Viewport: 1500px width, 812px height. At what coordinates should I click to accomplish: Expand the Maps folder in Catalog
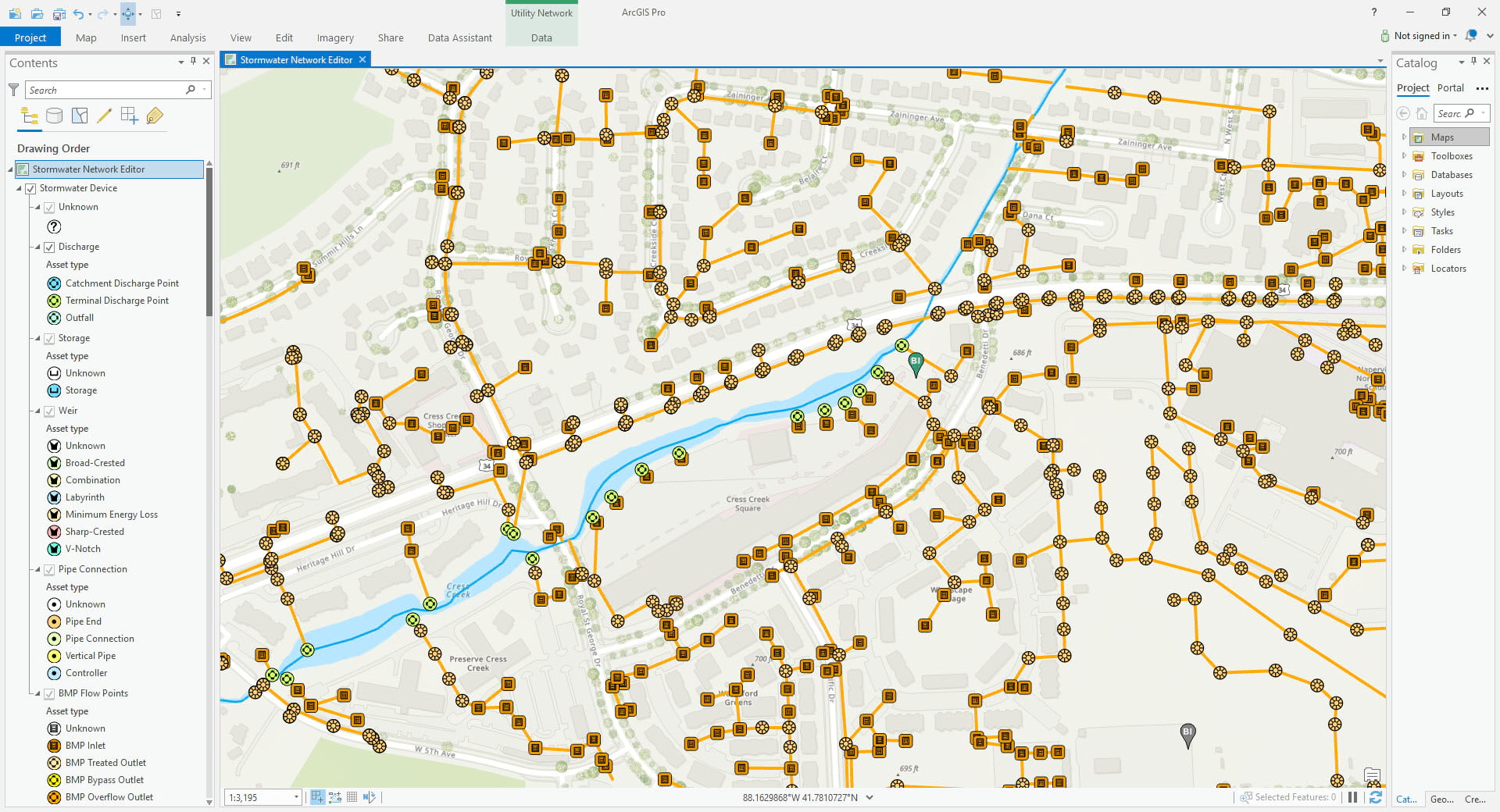[1404, 137]
